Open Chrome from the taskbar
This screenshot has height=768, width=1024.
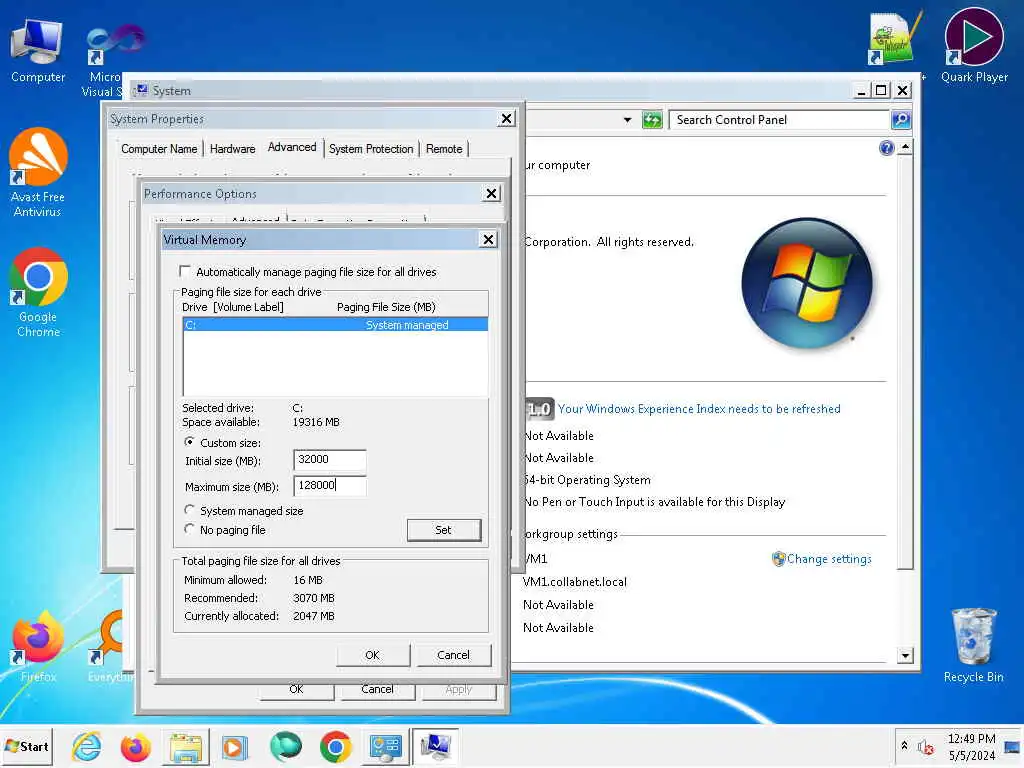(x=336, y=746)
